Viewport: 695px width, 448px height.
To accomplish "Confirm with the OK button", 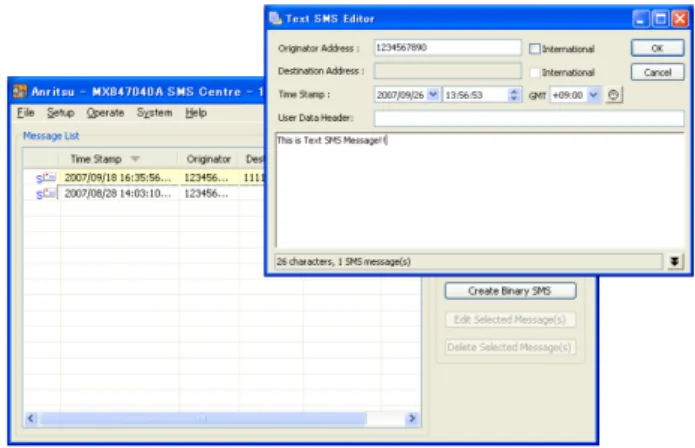I will tap(657, 48).
